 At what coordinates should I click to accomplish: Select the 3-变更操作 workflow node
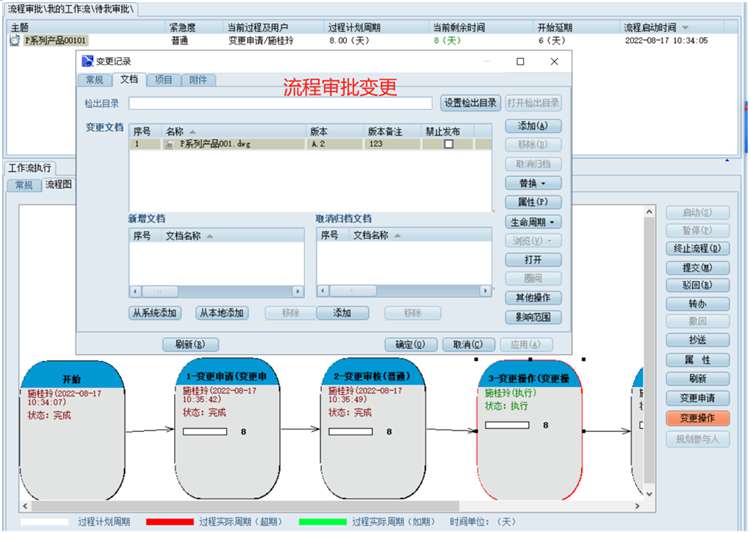(x=528, y=428)
